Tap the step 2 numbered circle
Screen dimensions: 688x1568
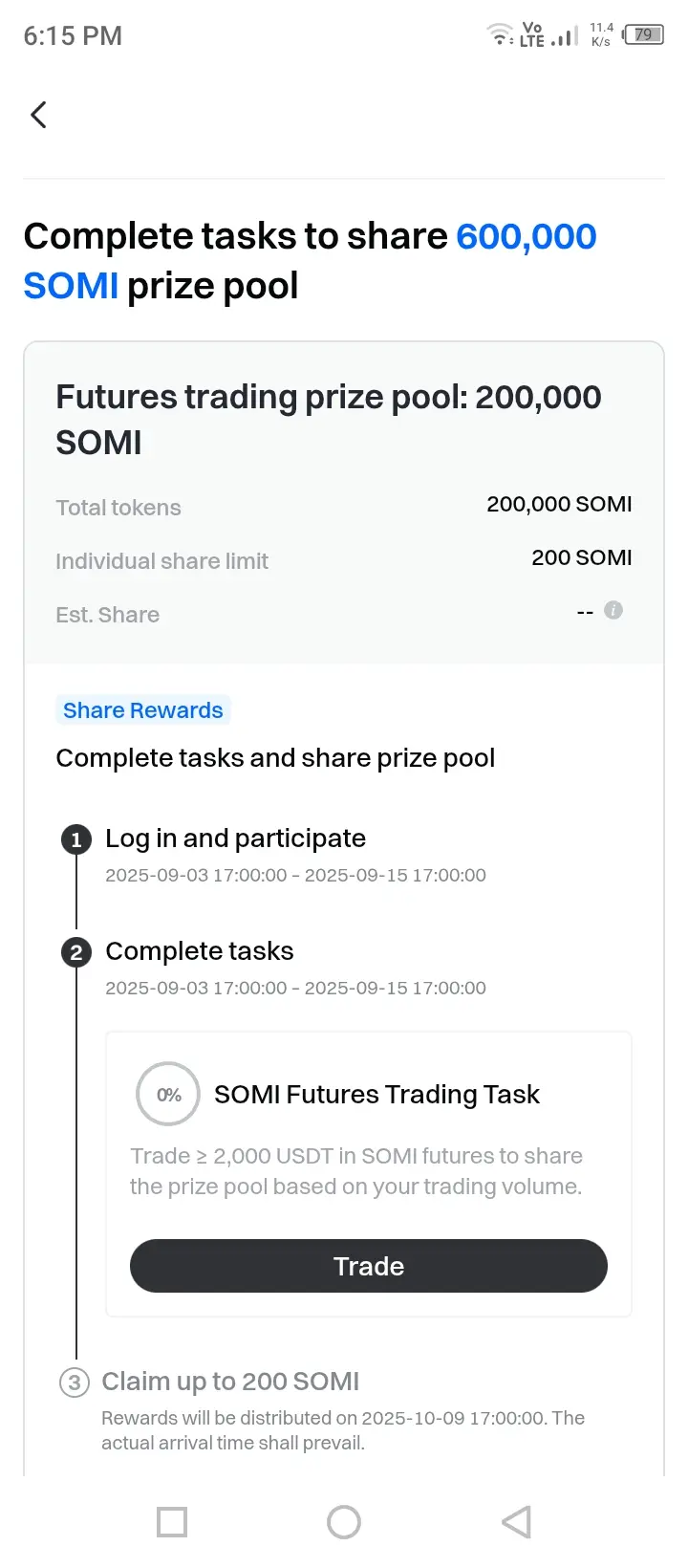click(76, 952)
